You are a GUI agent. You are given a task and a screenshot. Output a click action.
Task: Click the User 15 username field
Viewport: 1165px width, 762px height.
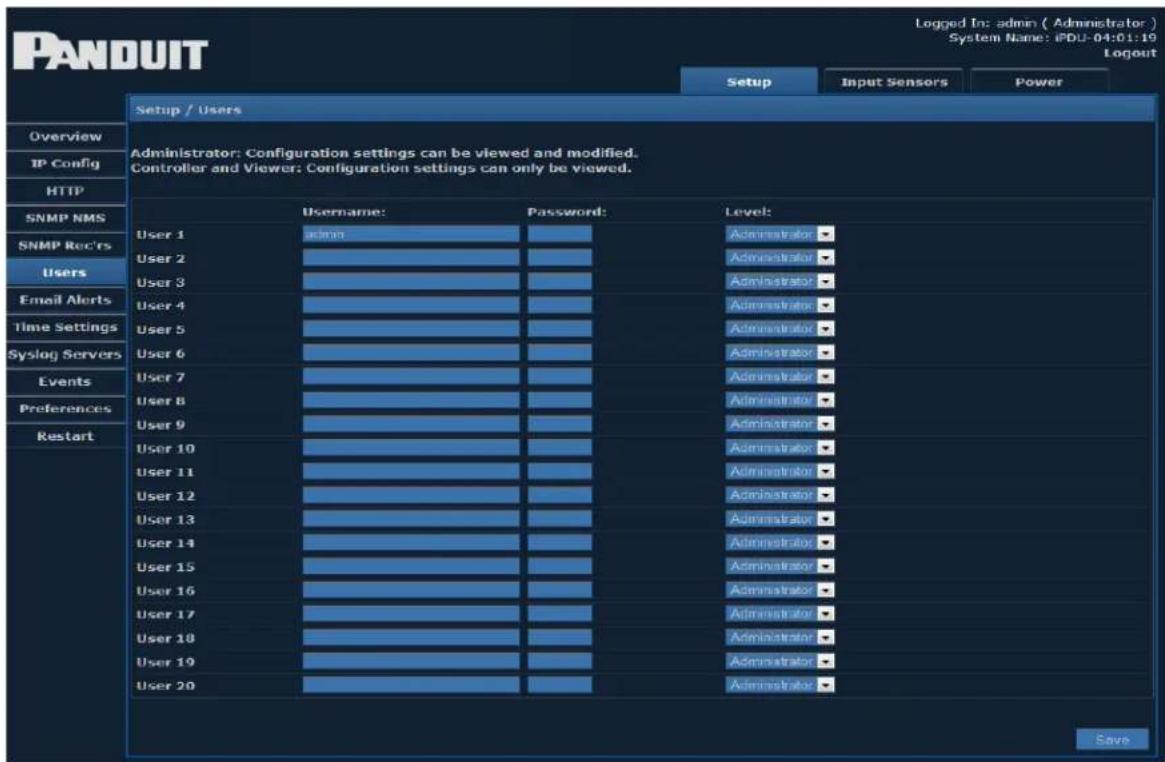pyautogui.click(x=411, y=567)
